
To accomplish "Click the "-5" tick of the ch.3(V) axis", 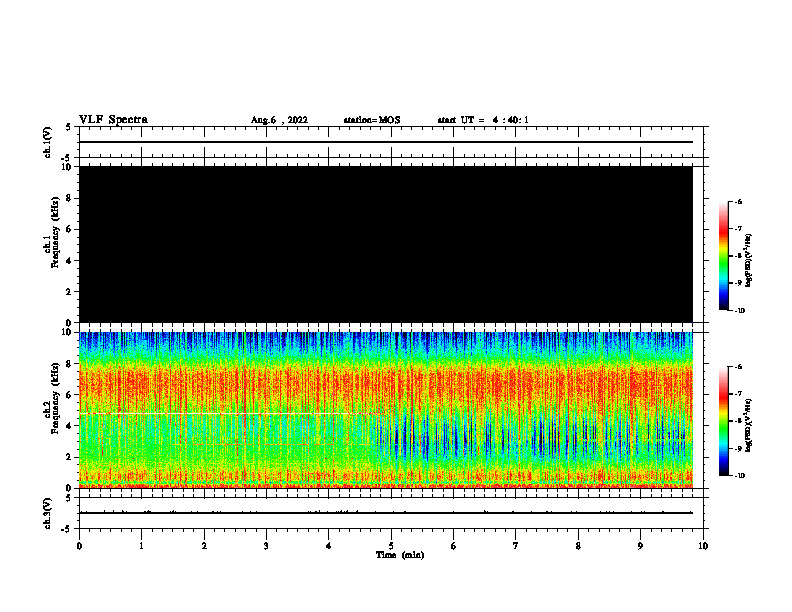I will pos(67,529).
